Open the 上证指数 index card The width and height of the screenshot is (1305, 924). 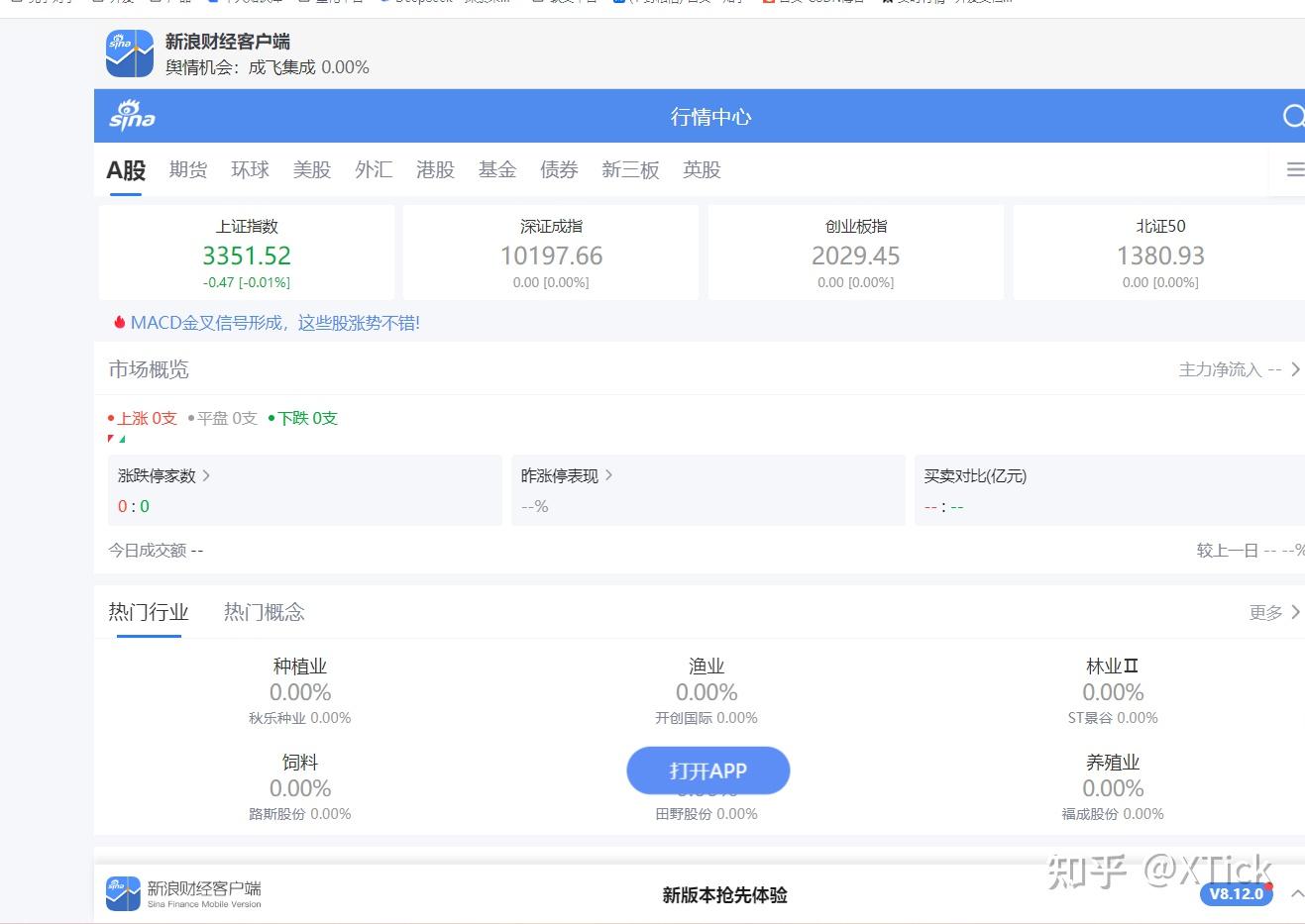(x=247, y=253)
